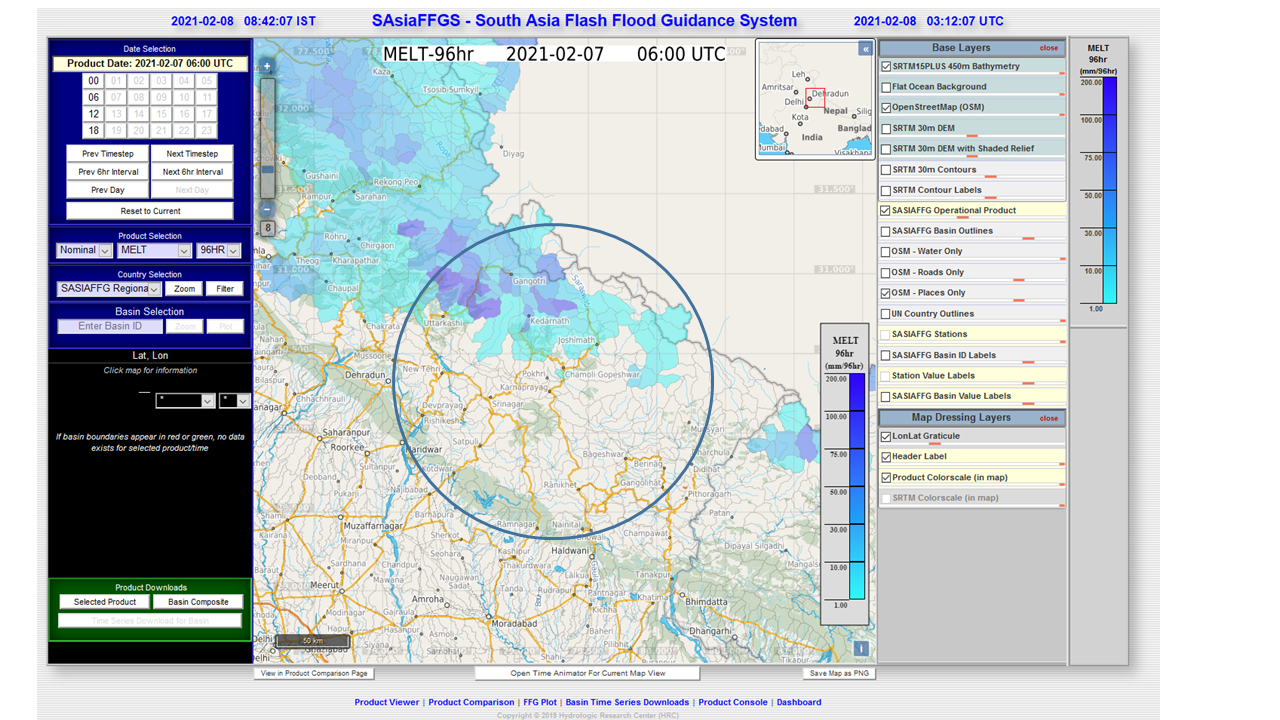Open the Dashboard link at page bottom

[799, 702]
